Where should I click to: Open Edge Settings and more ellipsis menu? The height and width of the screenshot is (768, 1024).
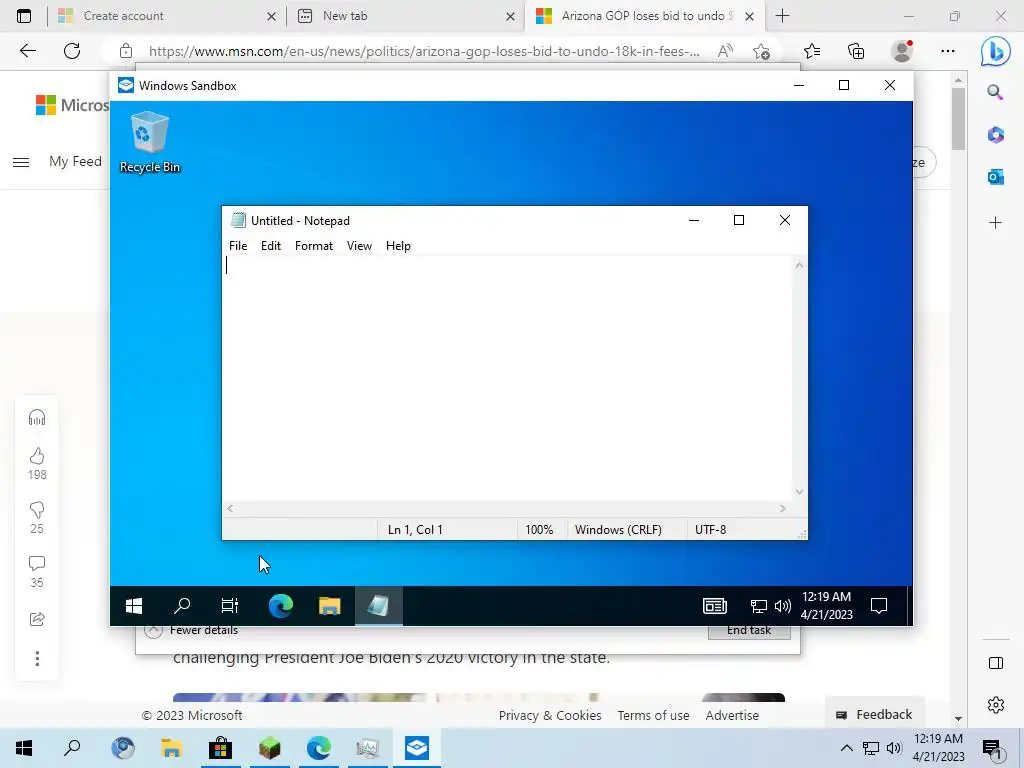coord(948,51)
